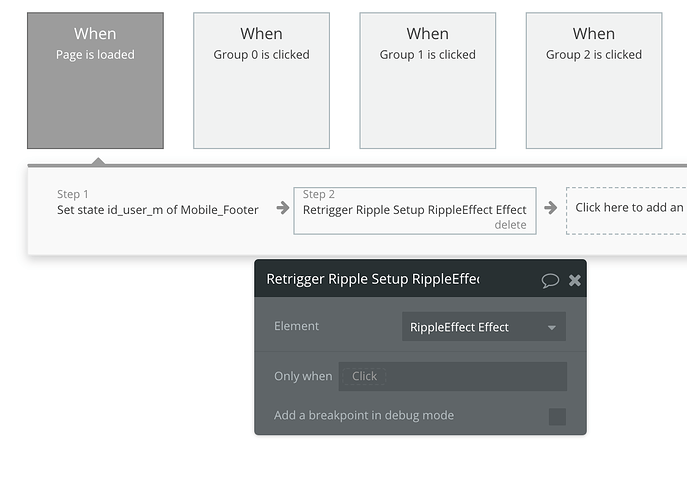Viewport: 687px width, 500px height.
Task: Open the comment bubble in action popup
Action: click(x=550, y=280)
